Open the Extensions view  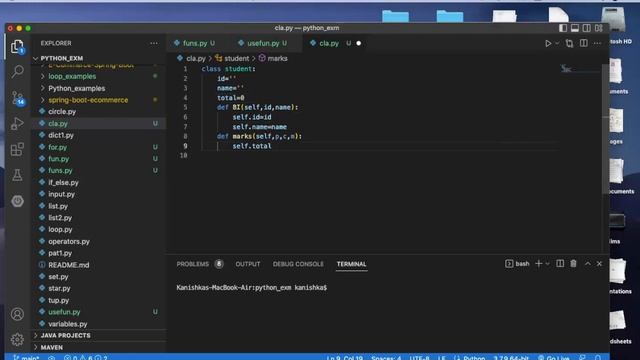coord(17,149)
